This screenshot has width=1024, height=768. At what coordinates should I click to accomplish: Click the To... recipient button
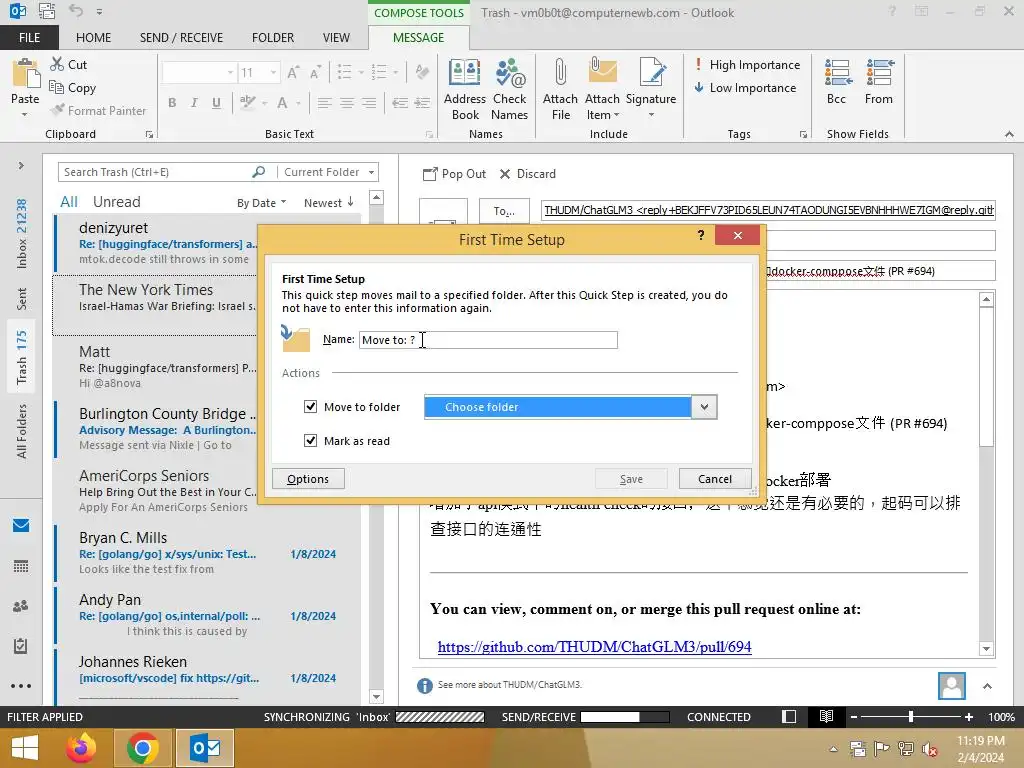click(504, 210)
